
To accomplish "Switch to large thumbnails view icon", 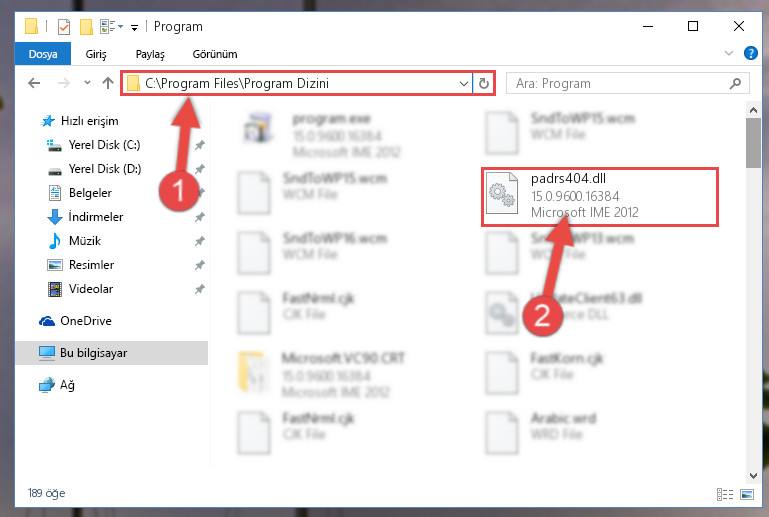I will click(x=747, y=494).
